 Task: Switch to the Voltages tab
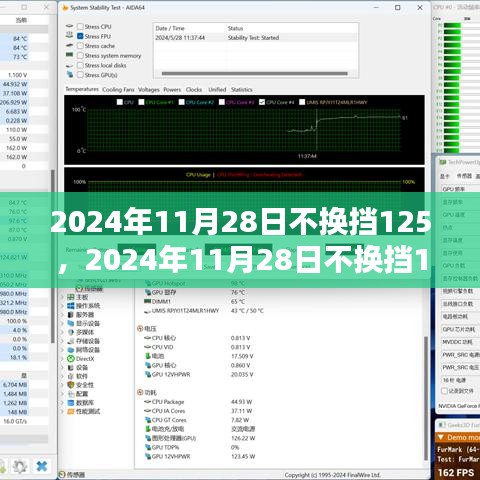[x=149, y=90]
